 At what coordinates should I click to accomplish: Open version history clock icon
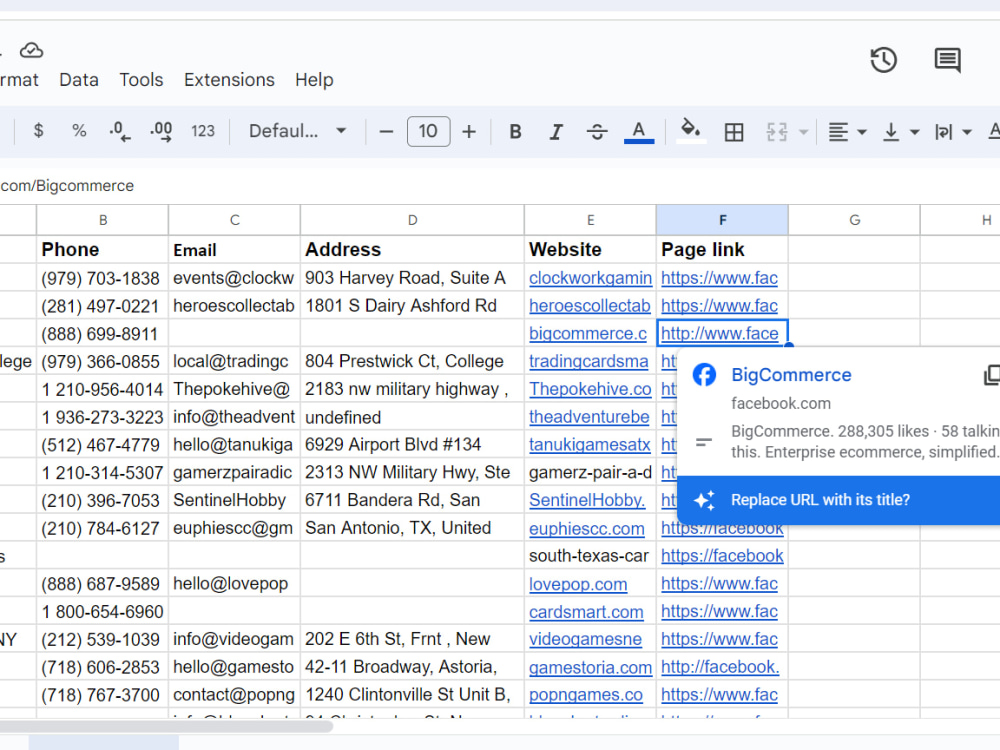click(883, 60)
